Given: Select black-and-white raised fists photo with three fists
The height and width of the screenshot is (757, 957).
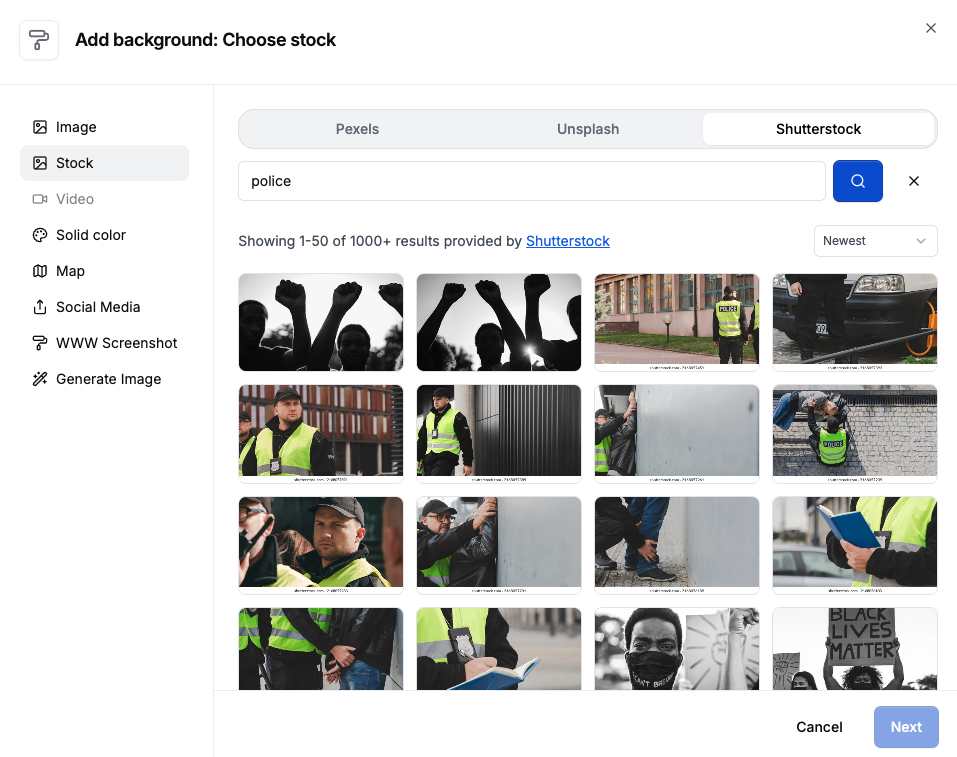Looking at the screenshot, I should [321, 322].
